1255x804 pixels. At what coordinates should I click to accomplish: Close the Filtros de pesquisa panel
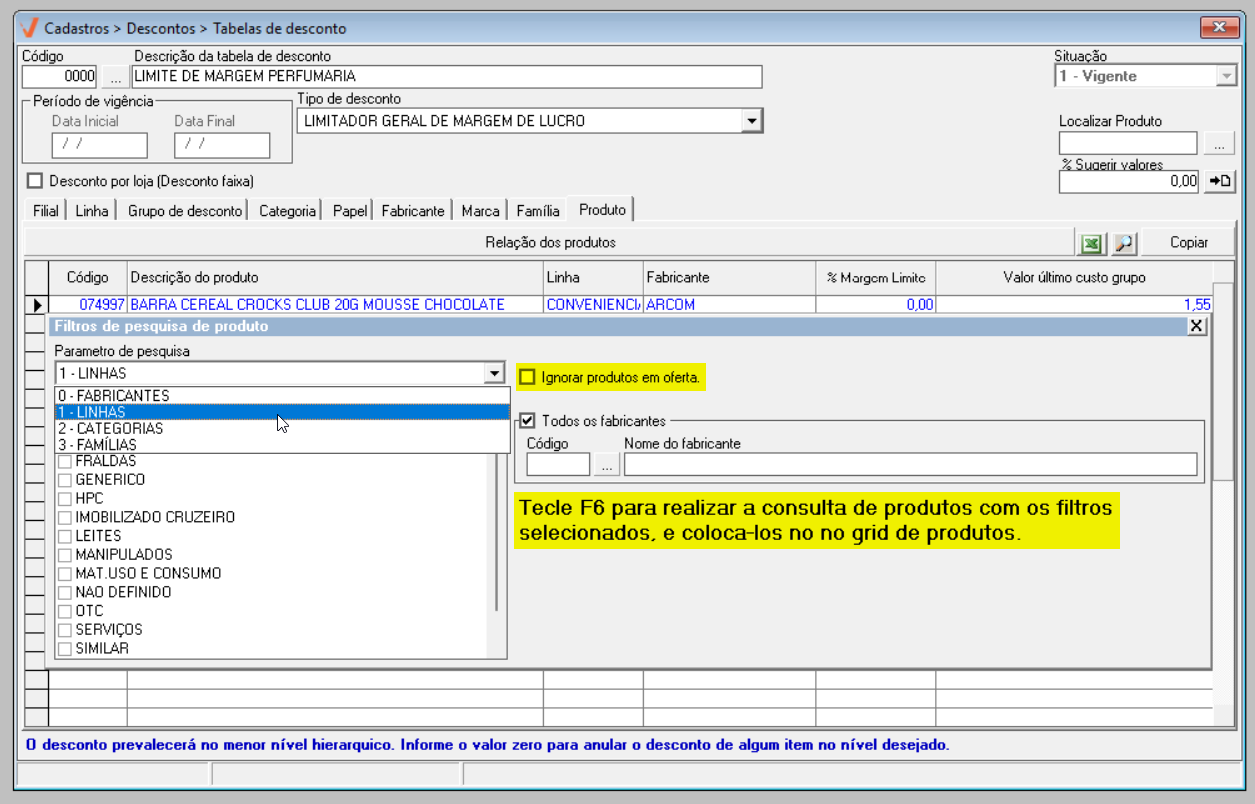(1196, 326)
